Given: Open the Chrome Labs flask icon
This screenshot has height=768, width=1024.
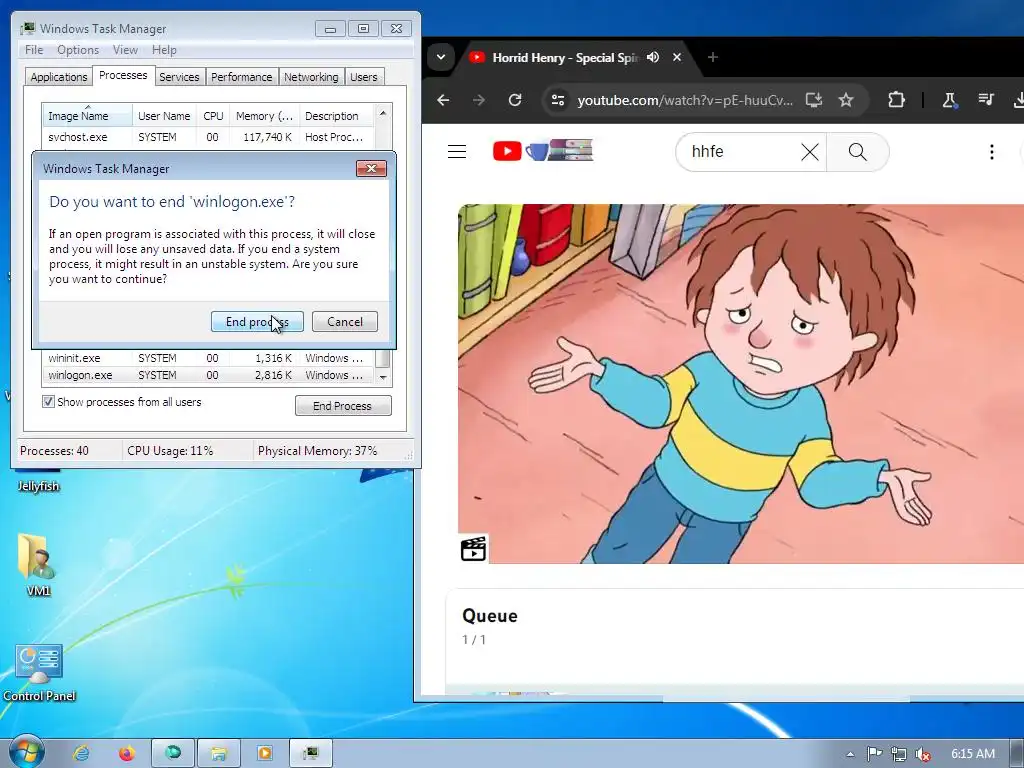Looking at the screenshot, I should [949, 100].
